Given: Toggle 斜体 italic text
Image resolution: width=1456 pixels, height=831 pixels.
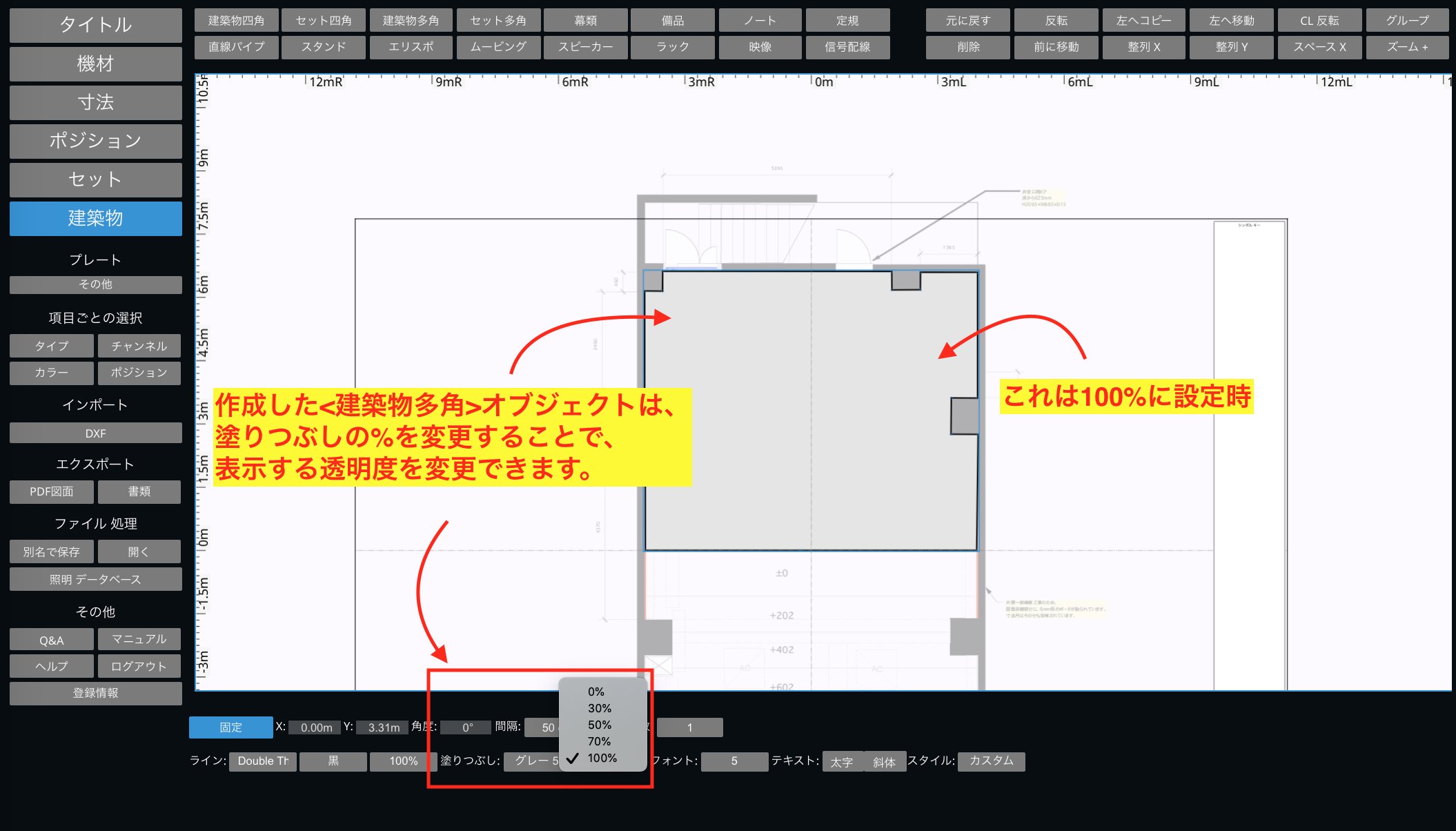Looking at the screenshot, I should pos(885,762).
